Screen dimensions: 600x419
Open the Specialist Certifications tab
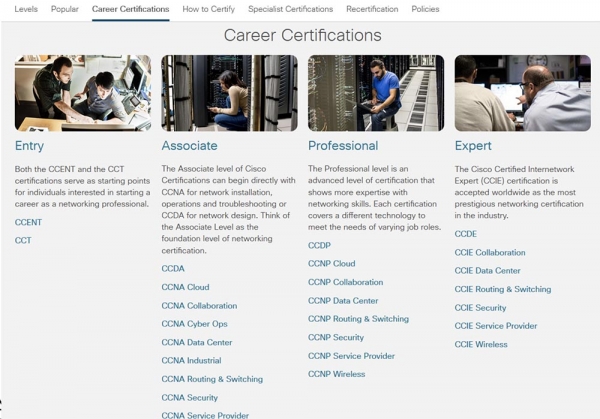click(x=290, y=9)
